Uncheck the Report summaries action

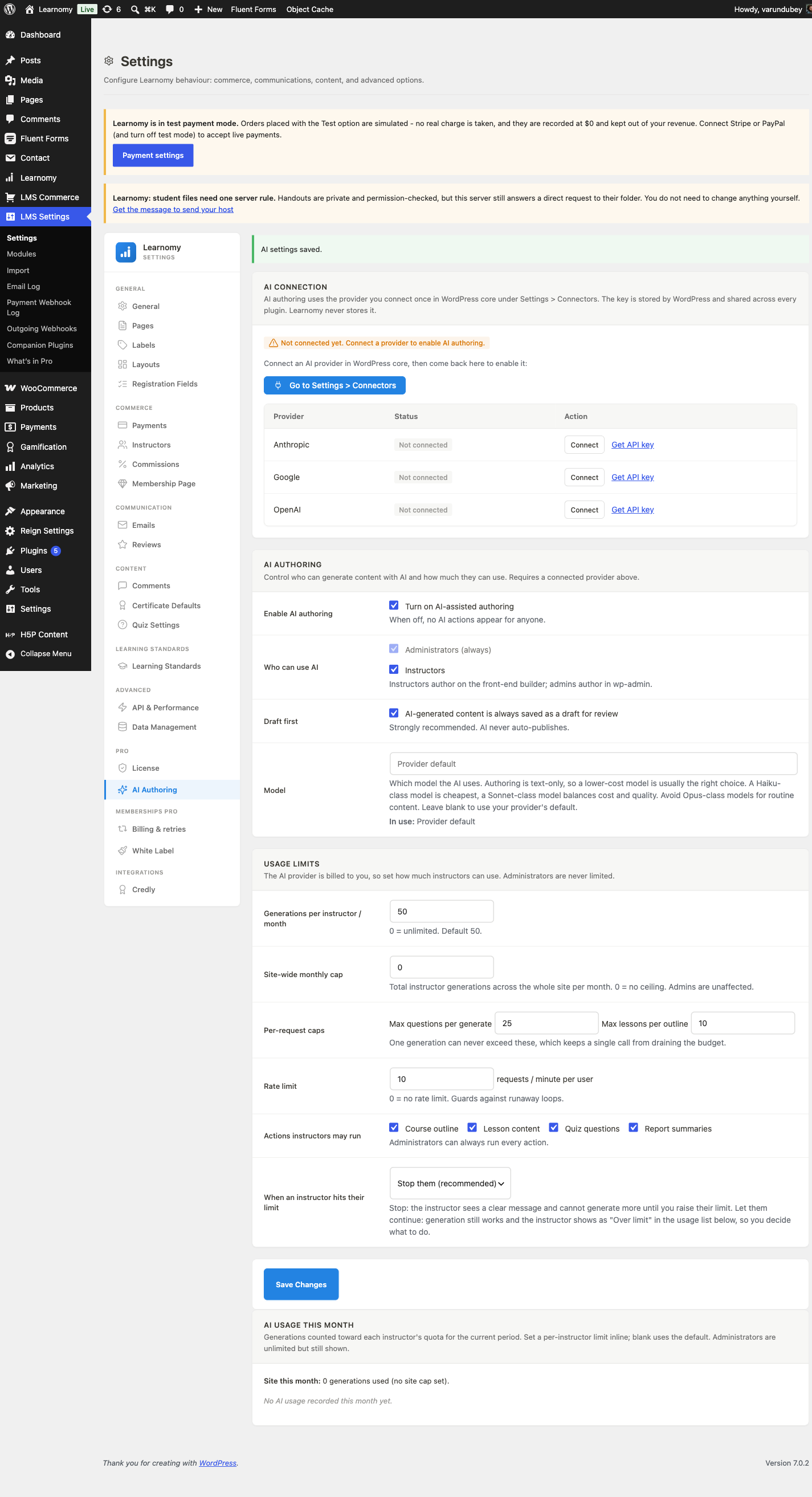pyautogui.click(x=634, y=1128)
